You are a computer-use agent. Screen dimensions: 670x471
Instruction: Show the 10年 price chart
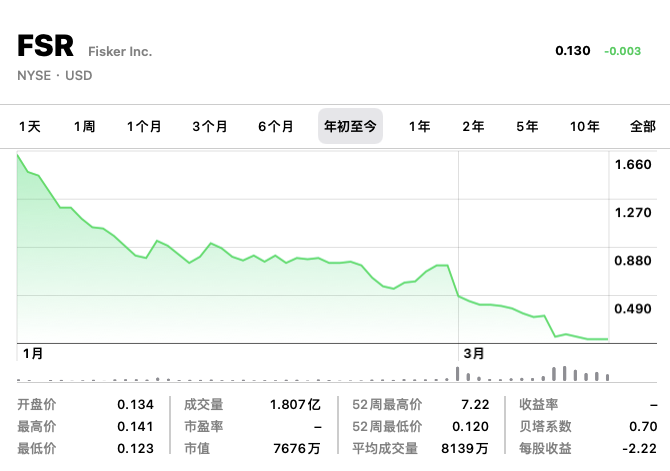585,127
